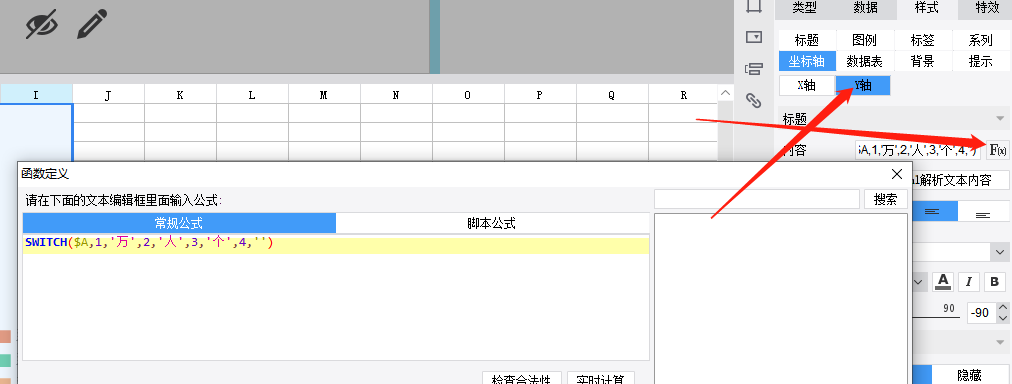Select the 坐标轴 style sub-tab
The height and width of the screenshot is (384, 1012).
coord(807,61)
